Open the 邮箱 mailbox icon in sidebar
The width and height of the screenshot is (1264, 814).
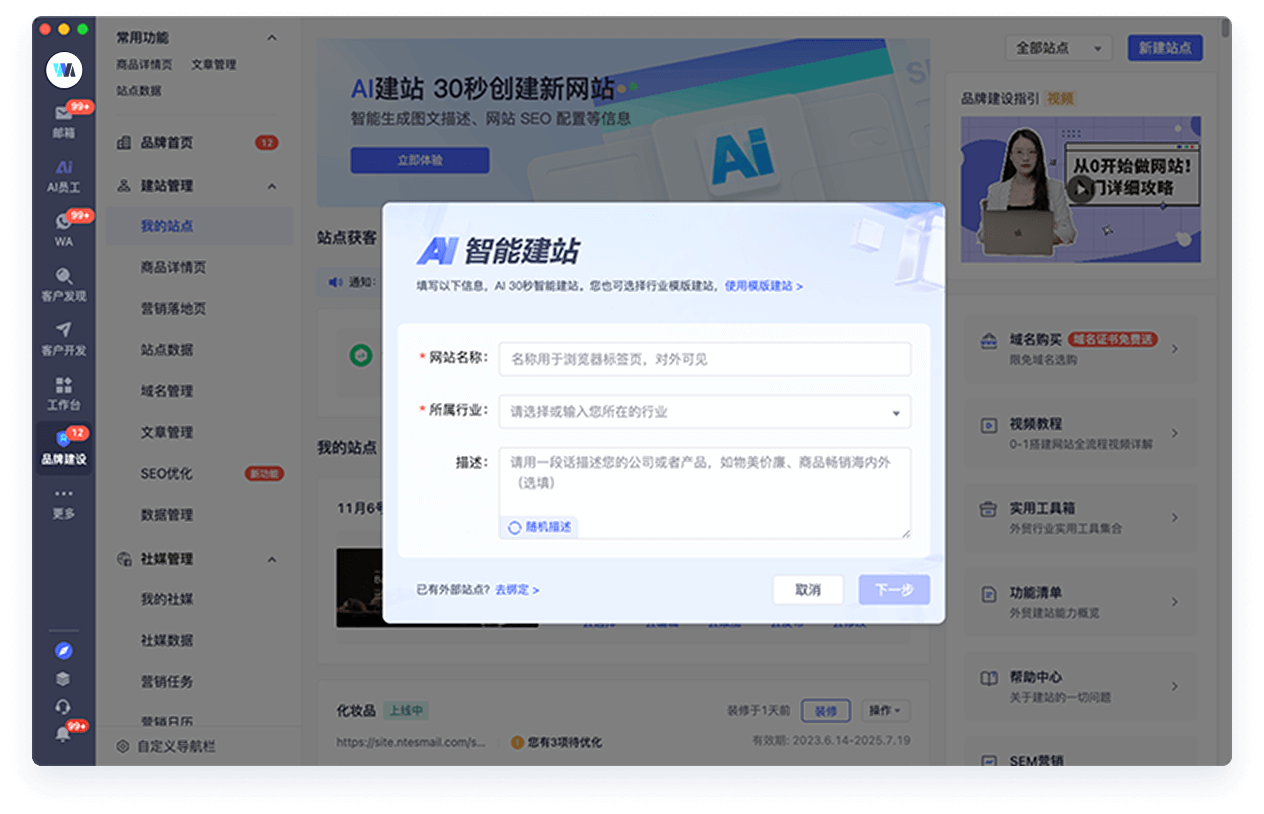[x=63, y=118]
